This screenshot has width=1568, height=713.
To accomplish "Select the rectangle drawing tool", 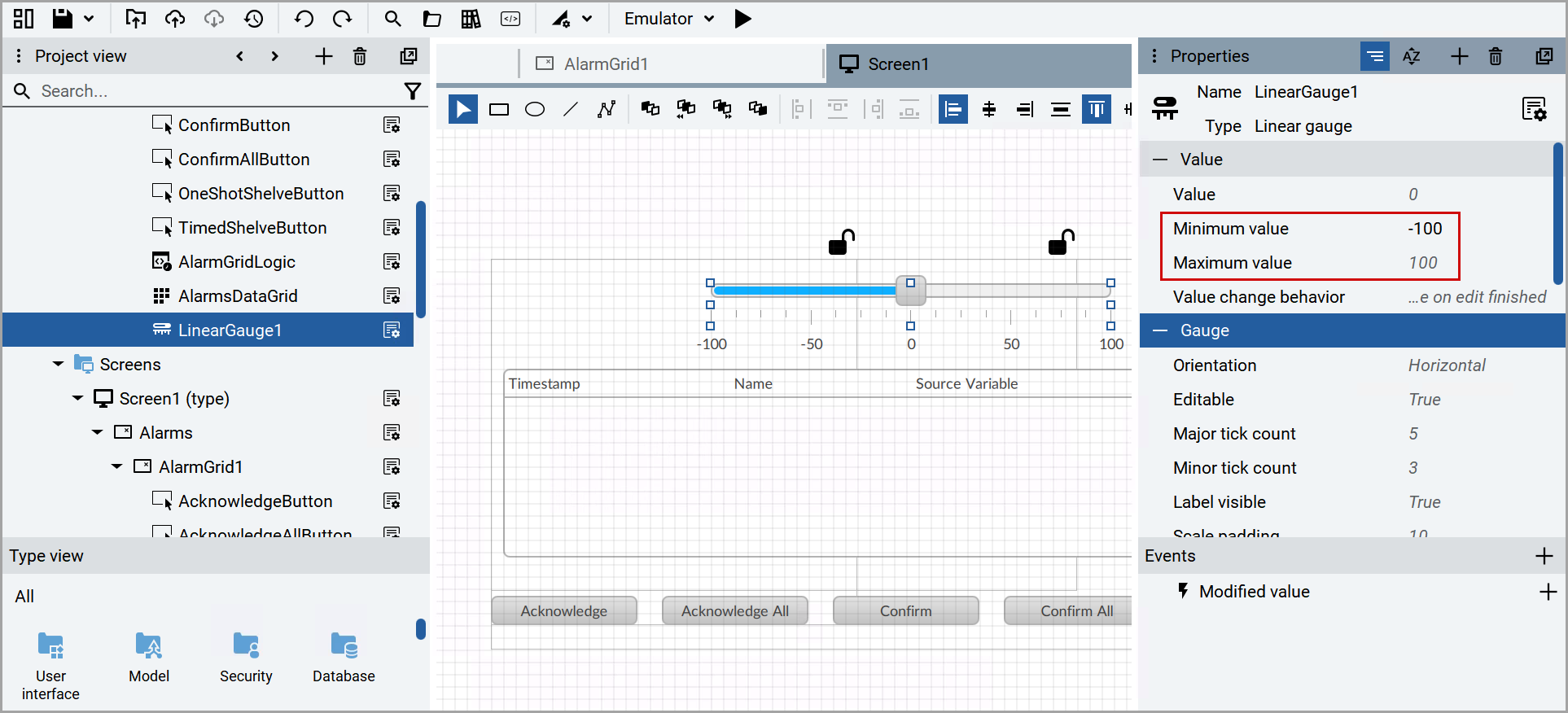I will [499, 109].
